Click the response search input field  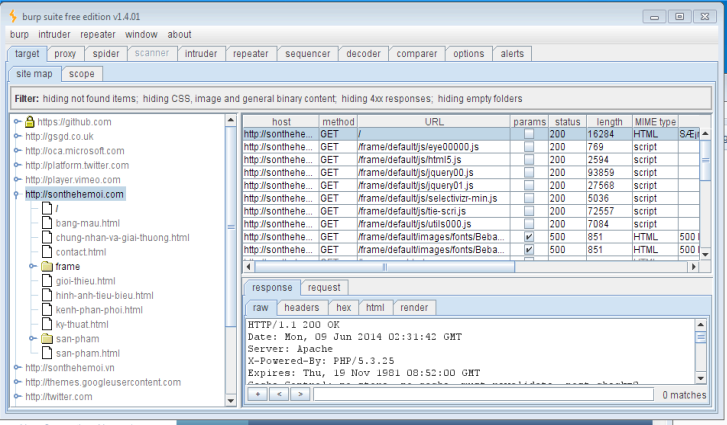[484, 394]
